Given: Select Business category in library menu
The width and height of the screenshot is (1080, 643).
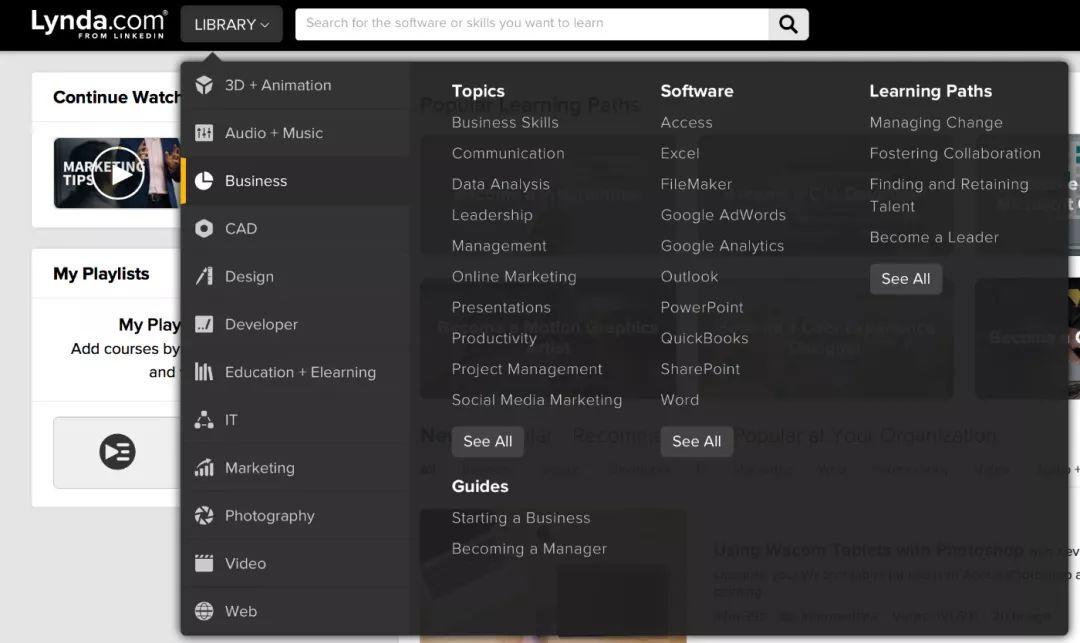Looking at the screenshot, I should [x=256, y=181].
